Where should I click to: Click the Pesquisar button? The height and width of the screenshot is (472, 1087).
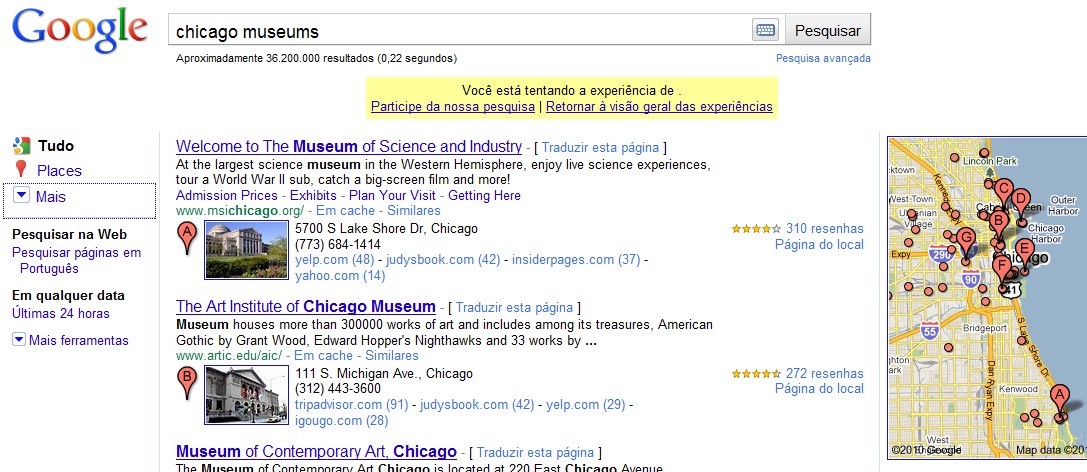[x=828, y=30]
